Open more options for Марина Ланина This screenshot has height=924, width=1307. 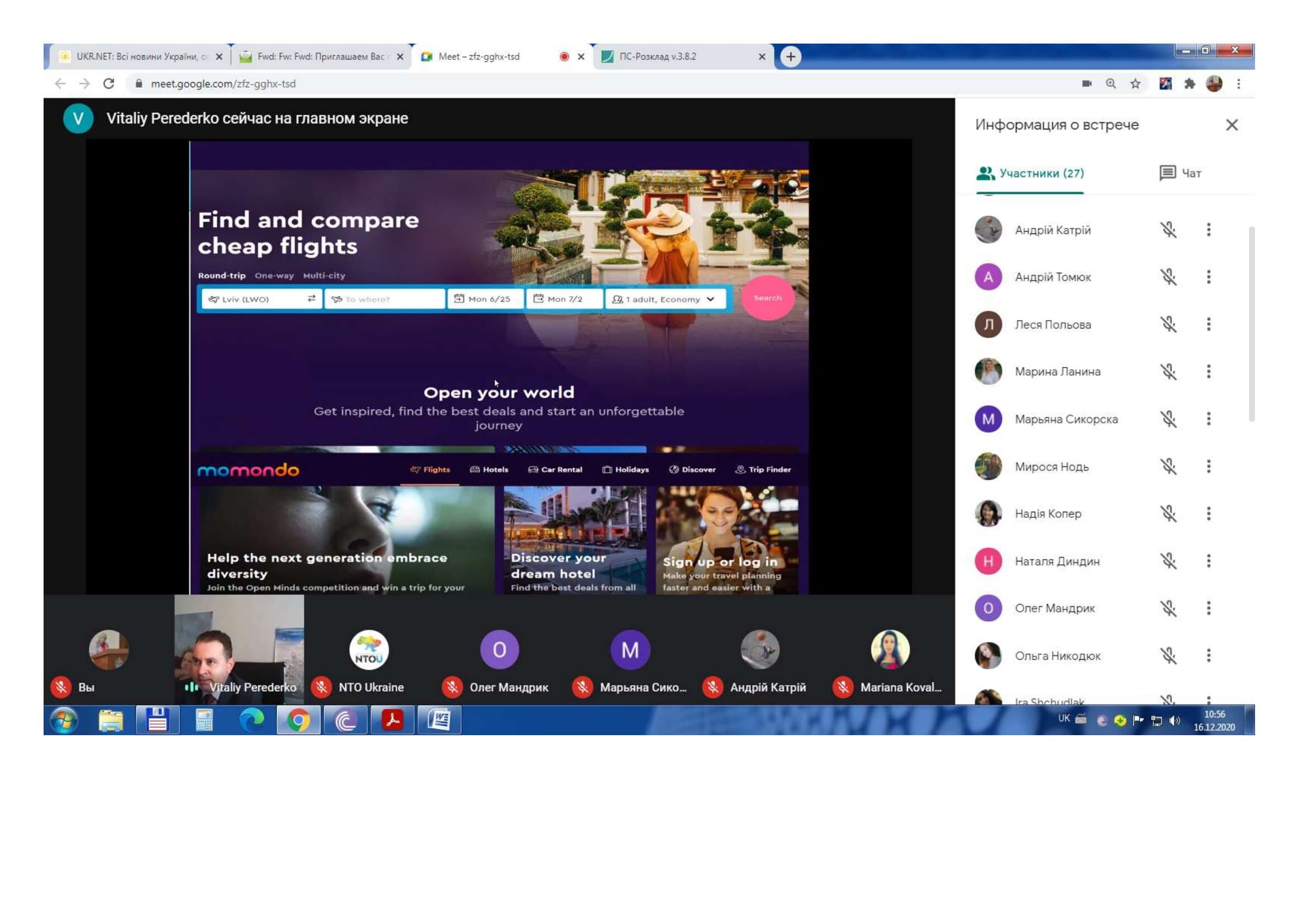[1208, 371]
